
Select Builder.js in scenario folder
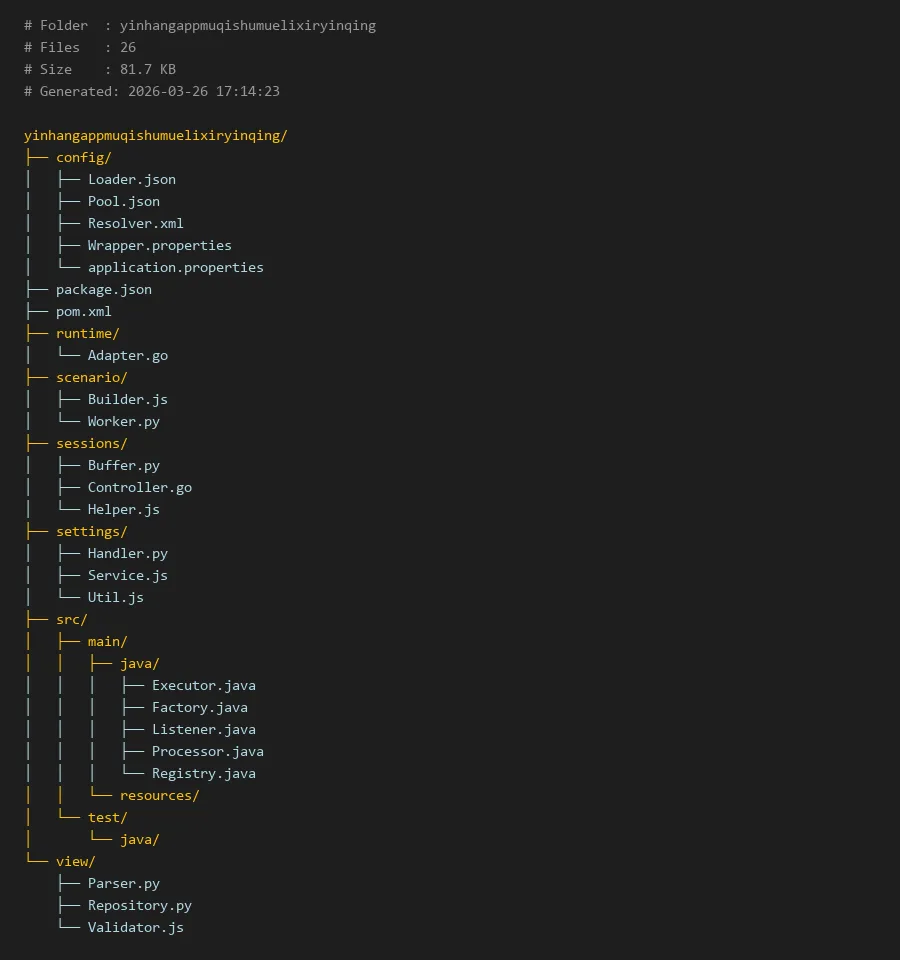pos(127,399)
